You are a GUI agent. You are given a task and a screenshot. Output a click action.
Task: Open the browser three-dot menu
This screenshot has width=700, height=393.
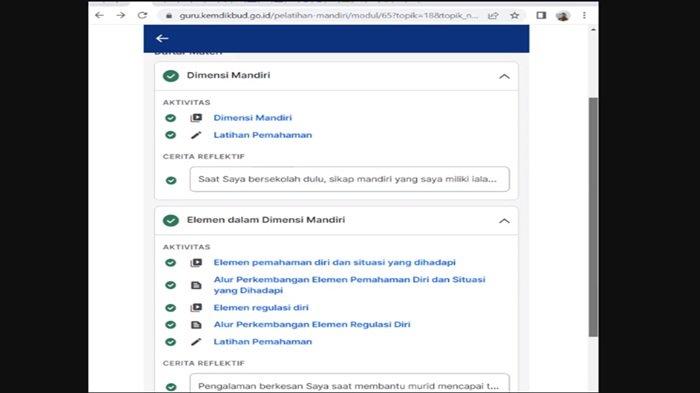pyautogui.click(x=584, y=15)
